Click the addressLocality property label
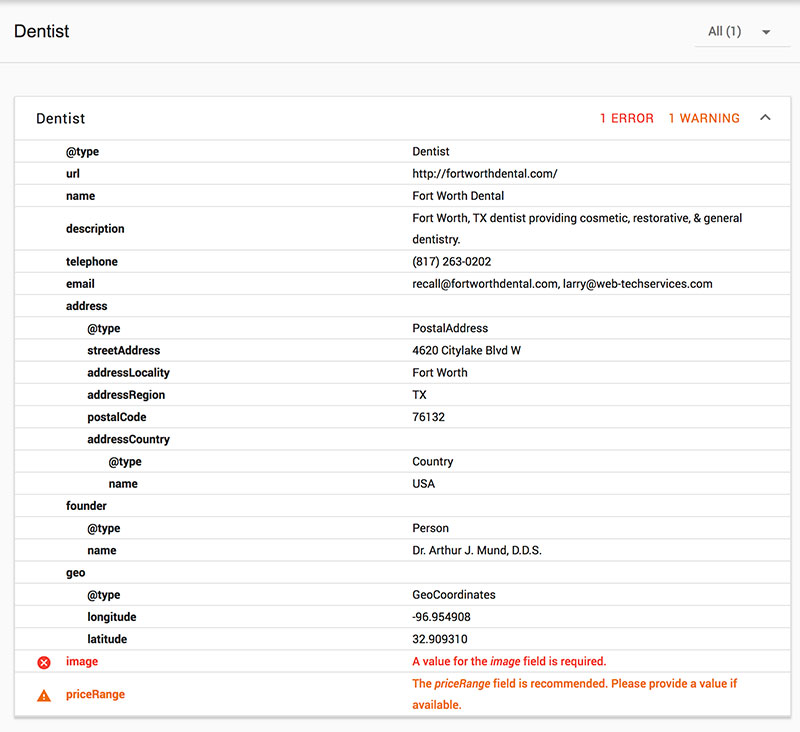Image resolution: width=800 pixels, height=732 pixels. (x=128, y=373)
